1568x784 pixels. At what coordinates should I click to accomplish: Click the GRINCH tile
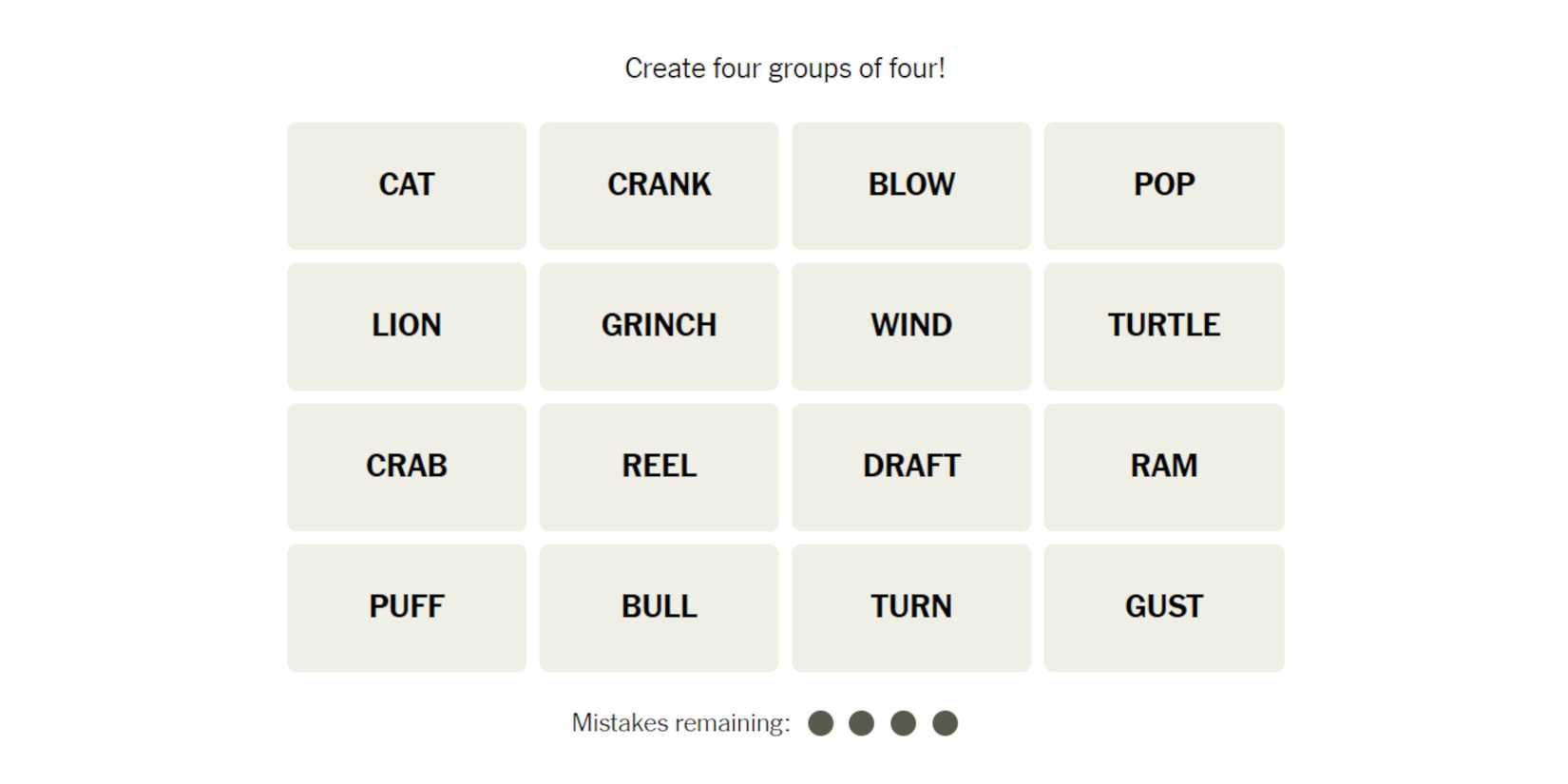point(659,326)
